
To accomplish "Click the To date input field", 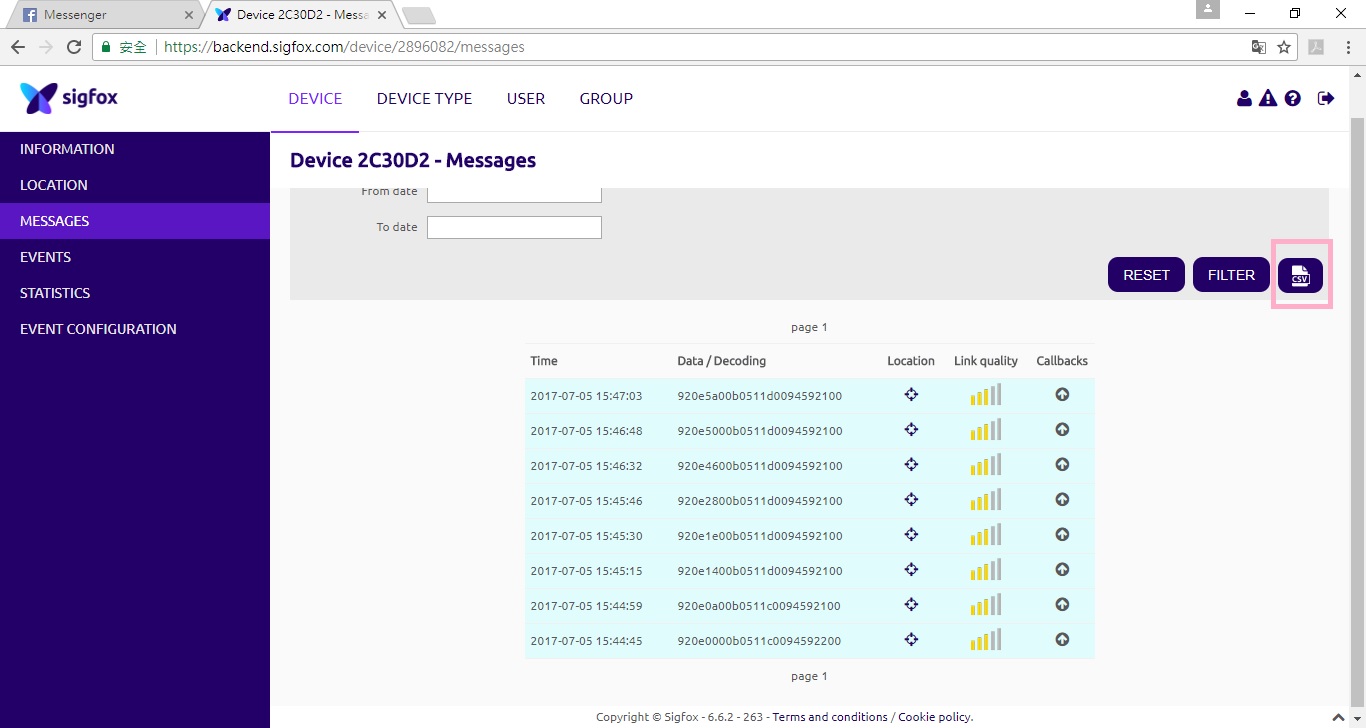I will pos(514,227).
